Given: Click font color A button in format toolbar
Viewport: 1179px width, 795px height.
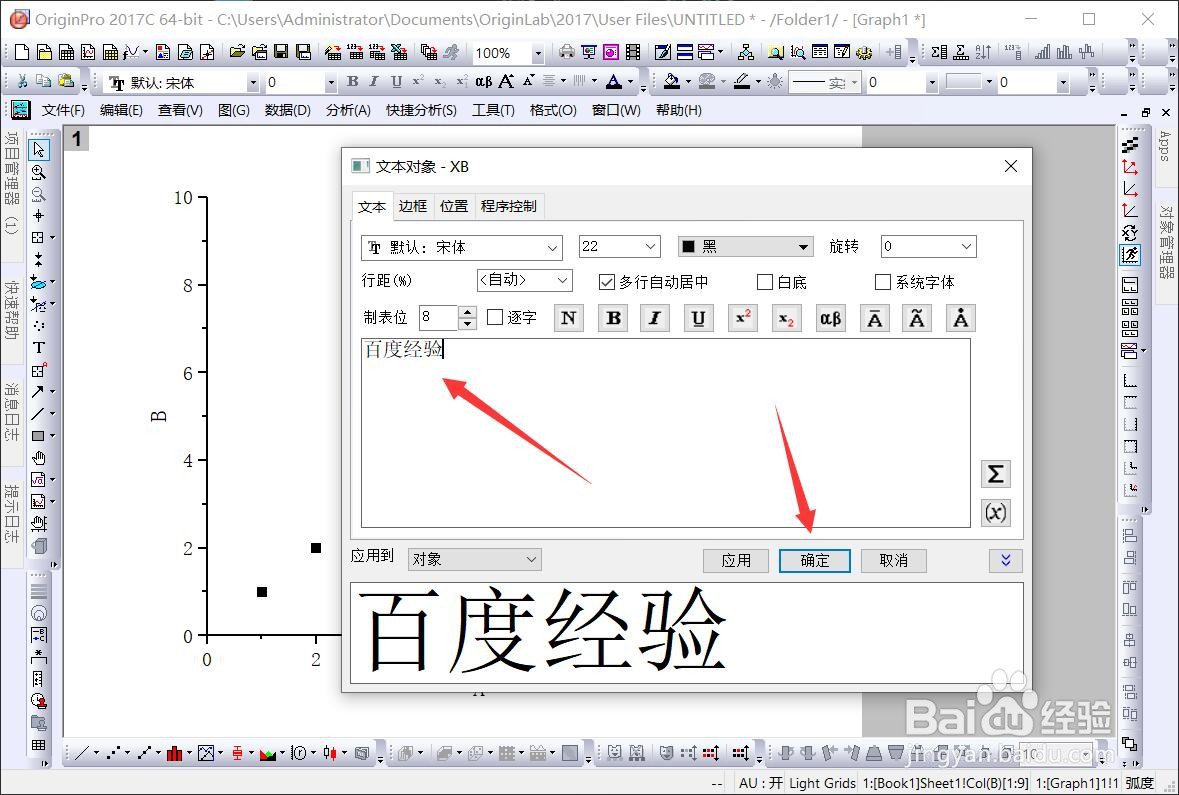Looking at the screenshot, I should (x=614, y=82).
